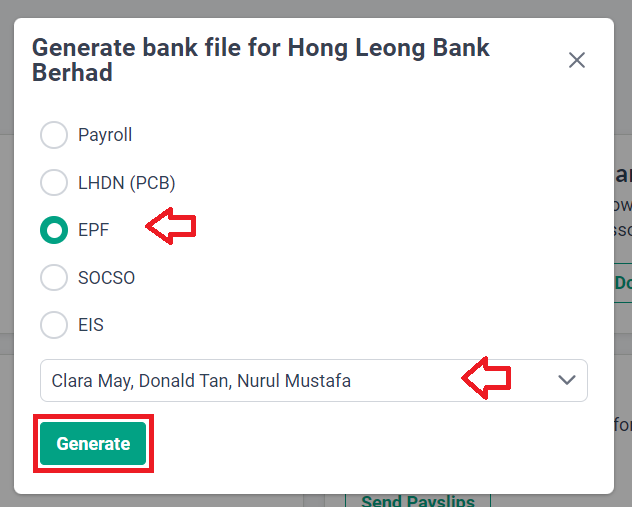Choose the LHDN (PCB) radio option
The width and height of the screenshot is (632, 507).
pos(53,182)
